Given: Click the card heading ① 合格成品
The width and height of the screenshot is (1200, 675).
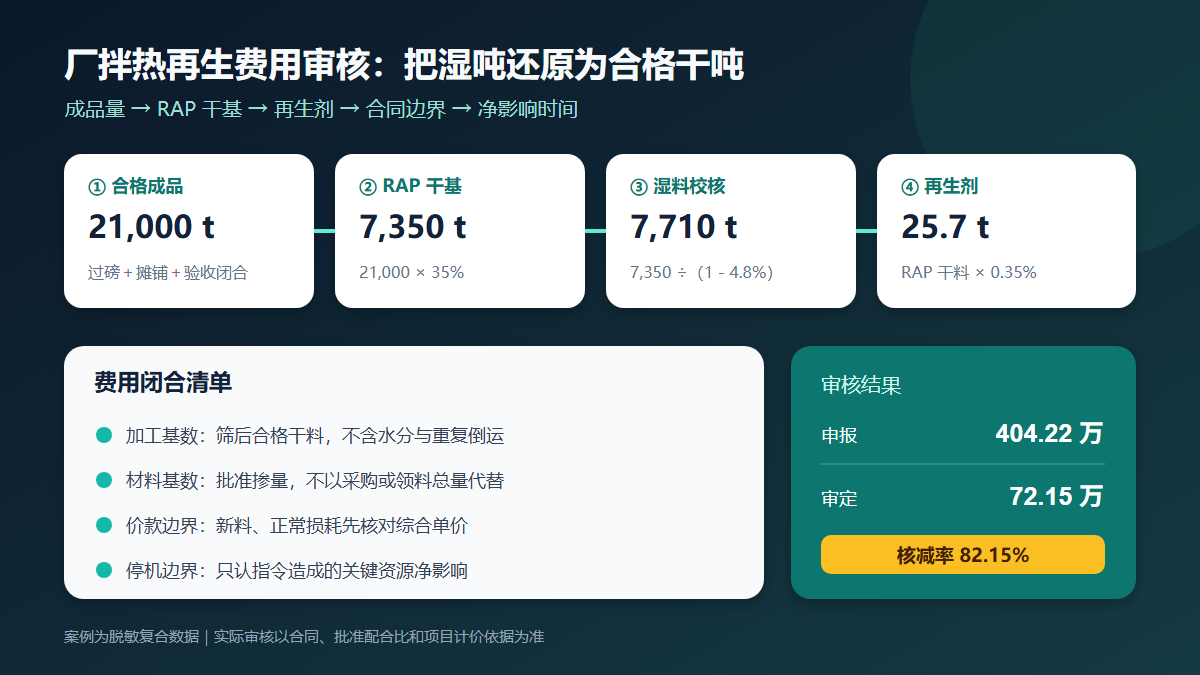Looking at the screenshot, I should [136, 186].
